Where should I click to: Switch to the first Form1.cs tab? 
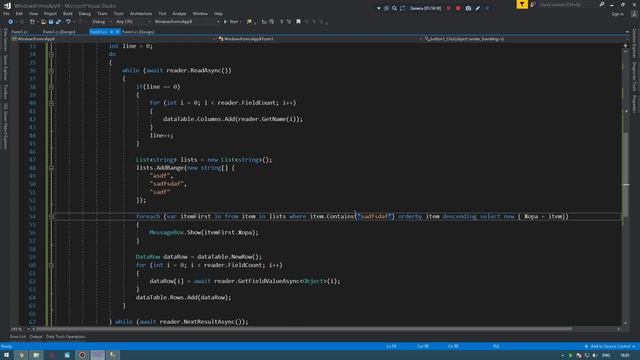(x=20, y=31)
